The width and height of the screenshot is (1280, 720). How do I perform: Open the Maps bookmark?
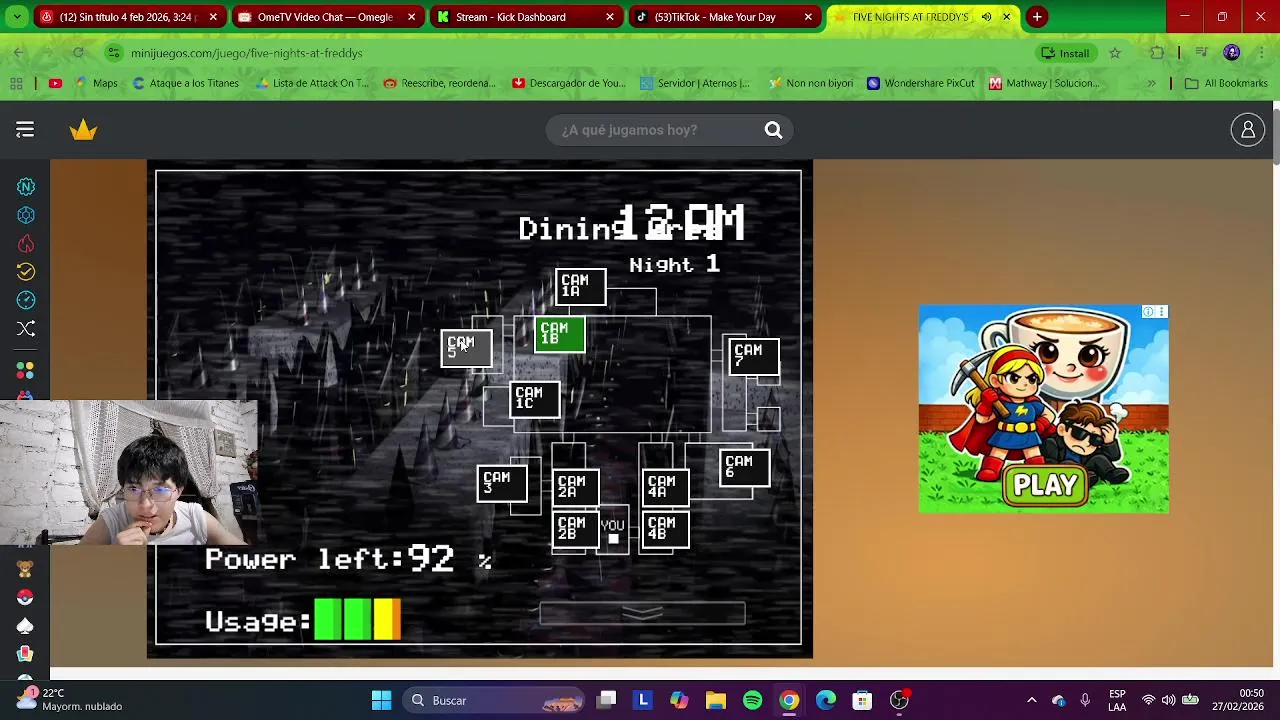(96, 83)
